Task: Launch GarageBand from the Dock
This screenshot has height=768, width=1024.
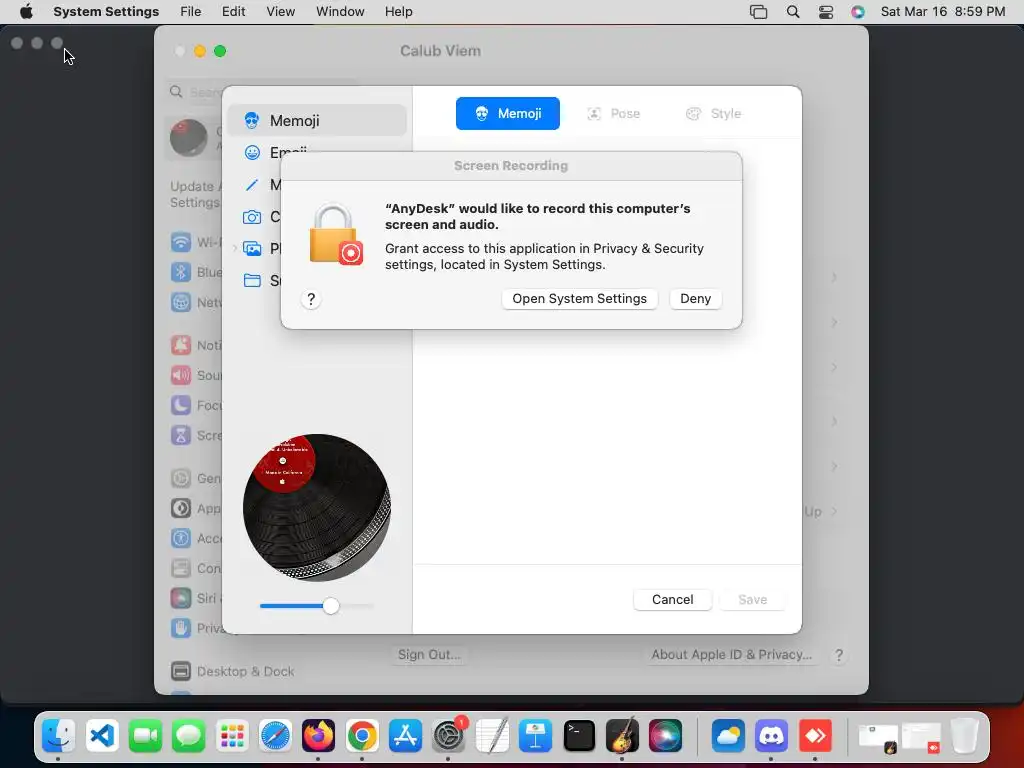Action: click(x=622, y=736)
